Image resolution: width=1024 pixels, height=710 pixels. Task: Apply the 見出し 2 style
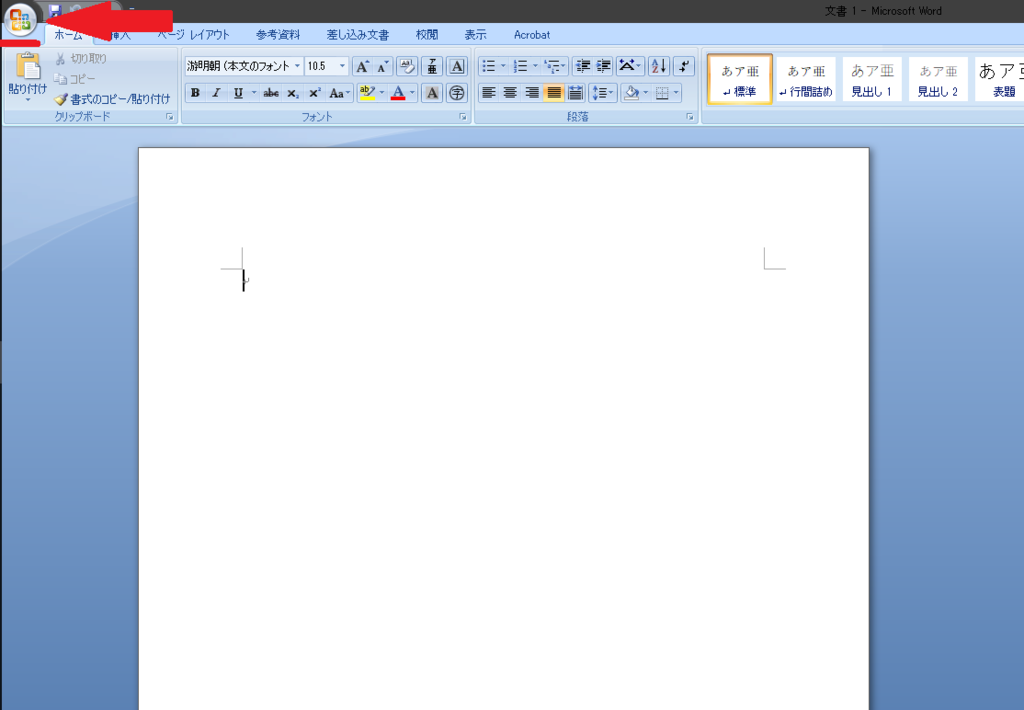(938, 80)
